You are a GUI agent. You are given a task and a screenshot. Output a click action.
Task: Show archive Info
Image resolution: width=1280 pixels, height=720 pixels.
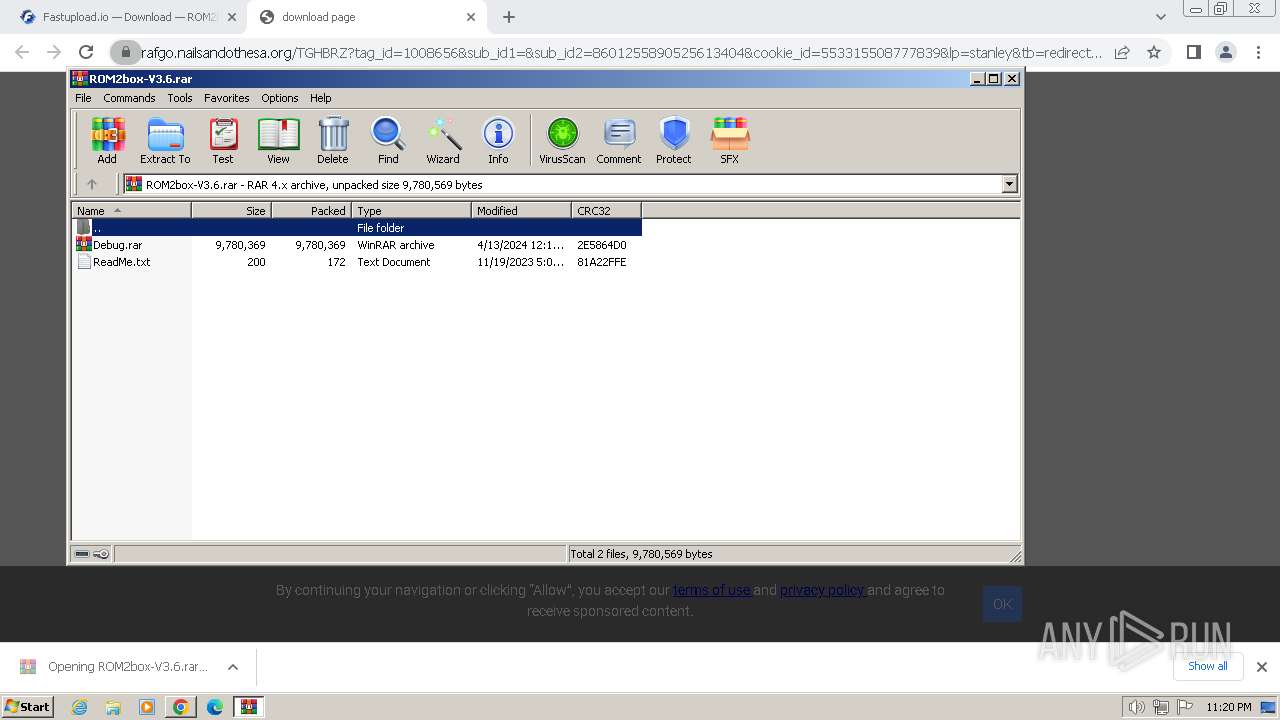[x=498, y=140]
